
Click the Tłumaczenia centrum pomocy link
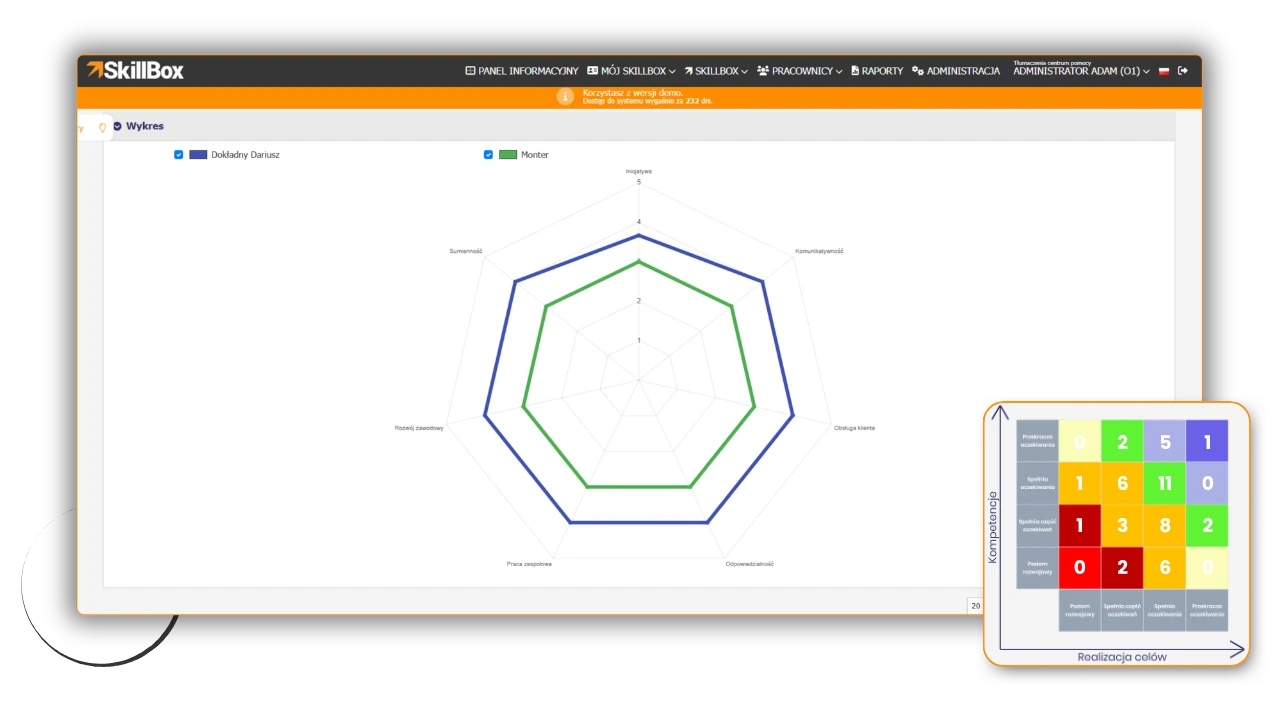[x=1054, y=62]
